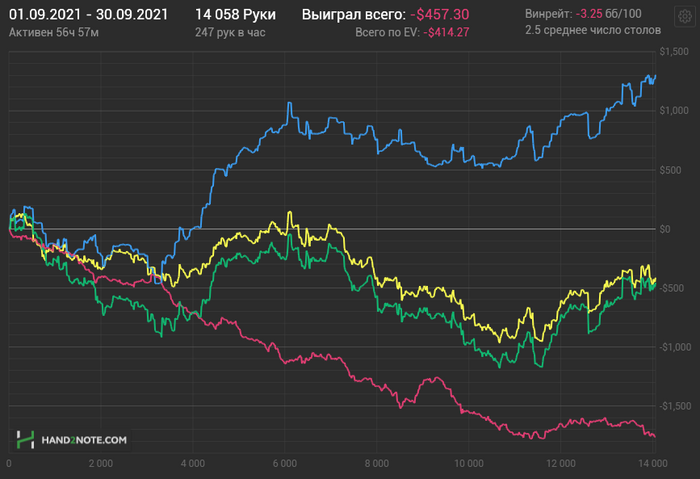Screen dimensions: 700x479
Task: Click the 'Активен 56ч 57м' active time text
Action: (54, 33)
